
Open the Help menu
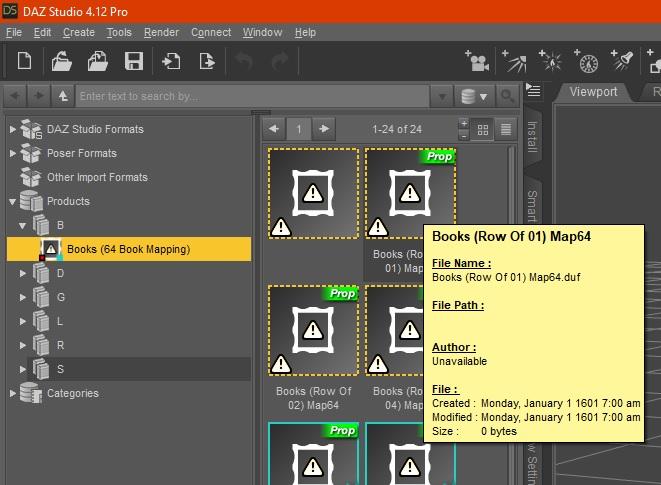(x=305, y=32)
